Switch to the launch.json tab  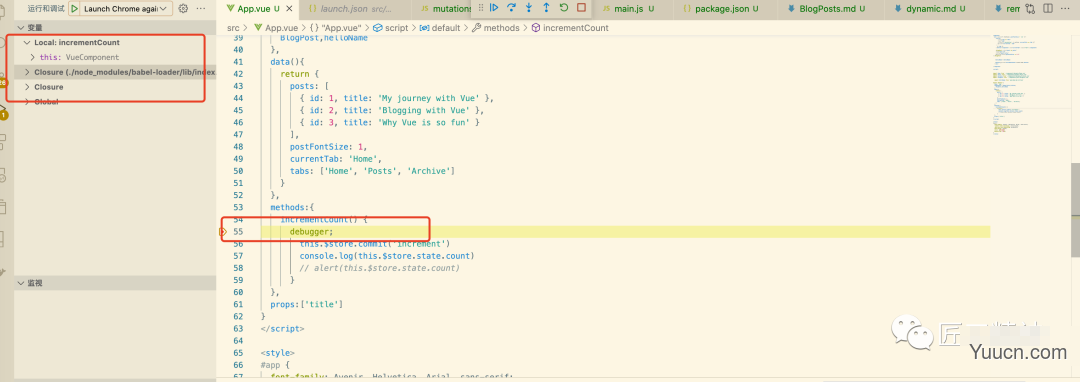tap(356, 9)
